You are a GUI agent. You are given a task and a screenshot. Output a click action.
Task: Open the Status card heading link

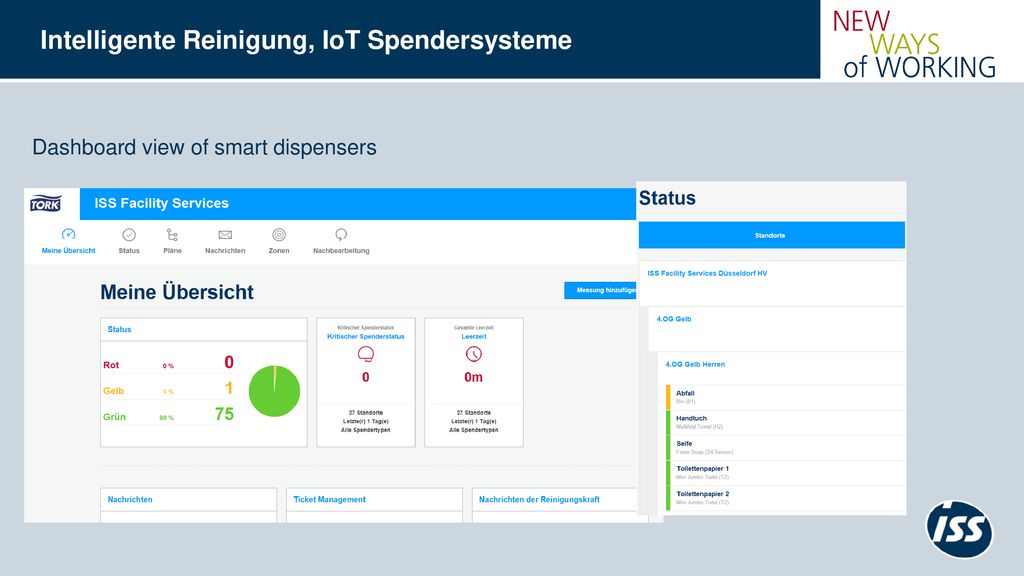(120, 330)
